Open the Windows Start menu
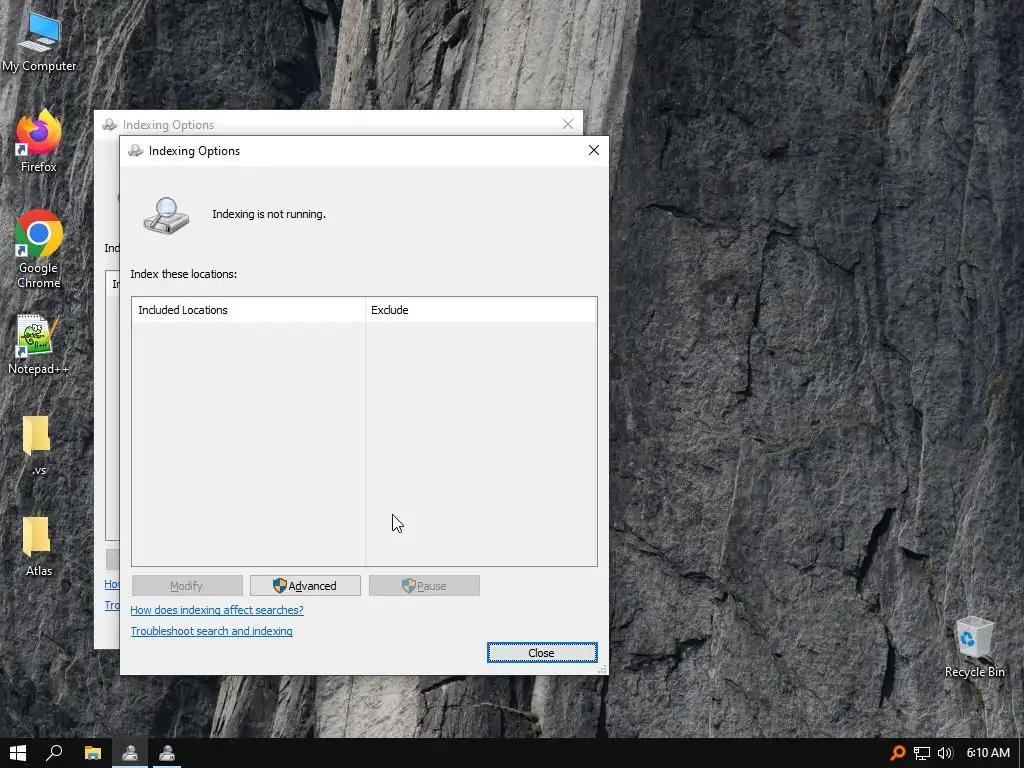Image resolution: width=1024 pixels, height=768 pixels. (x=18, y=753)
